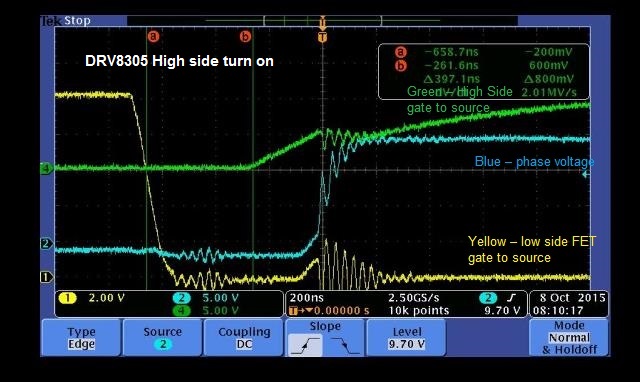Select cursor 'a' marker at top
This screenshot has width=640, height=382.
tap(153, 37)
